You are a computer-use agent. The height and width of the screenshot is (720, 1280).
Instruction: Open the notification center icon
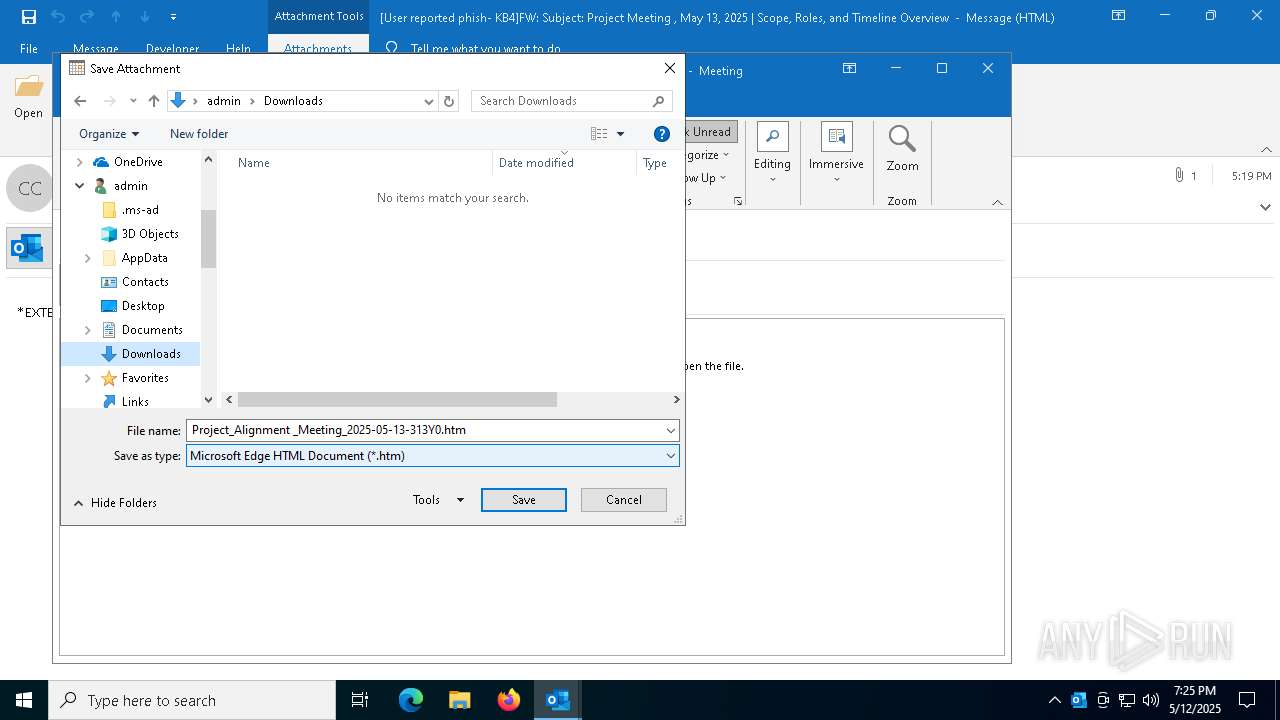click(x=1247, y=700)
